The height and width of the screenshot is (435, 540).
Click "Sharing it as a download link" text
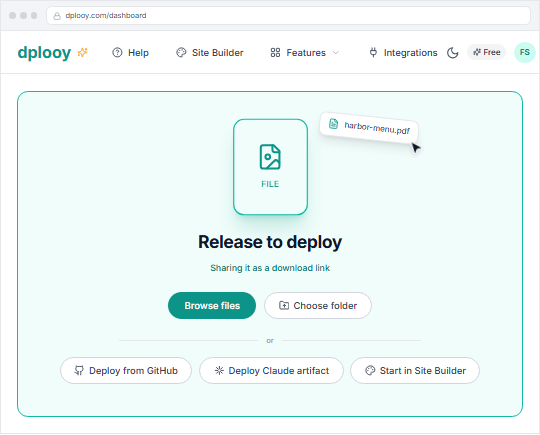[x=270, y=268]
